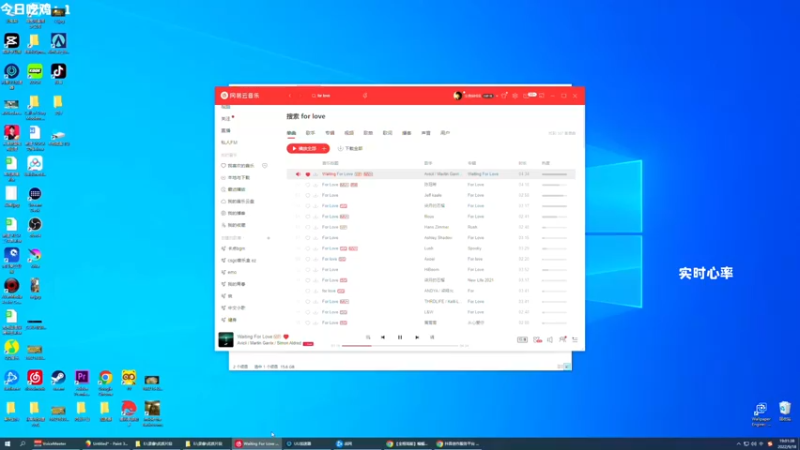Add all results to queue with plus button
The image size is (800, 450).
[324, 148]
